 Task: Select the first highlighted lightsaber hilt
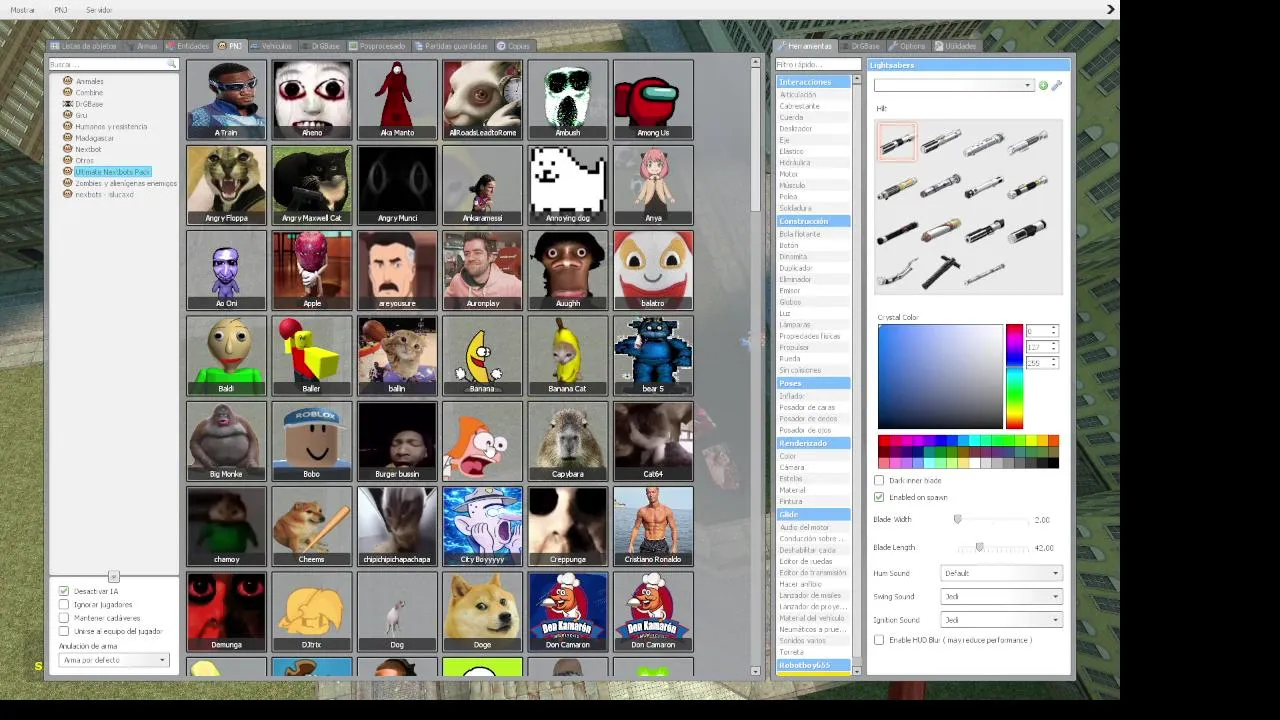click(897, 142)
